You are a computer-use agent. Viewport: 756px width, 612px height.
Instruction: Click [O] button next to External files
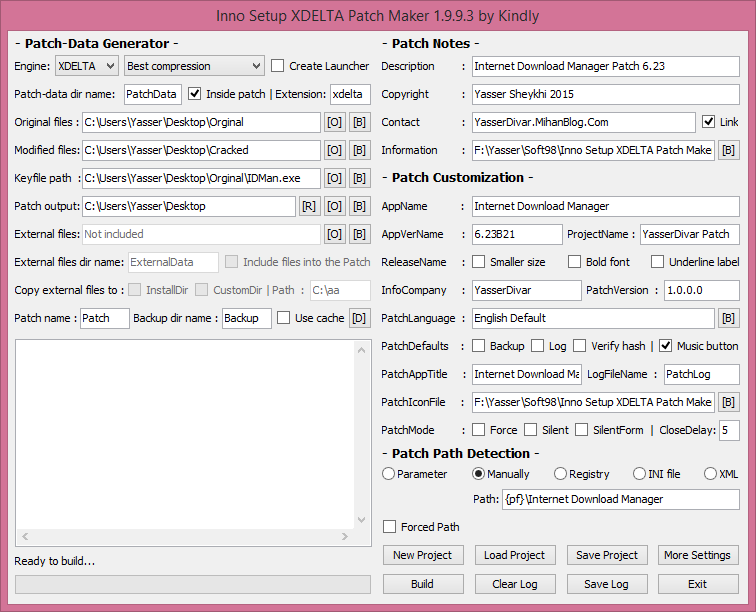click(335, 234)
